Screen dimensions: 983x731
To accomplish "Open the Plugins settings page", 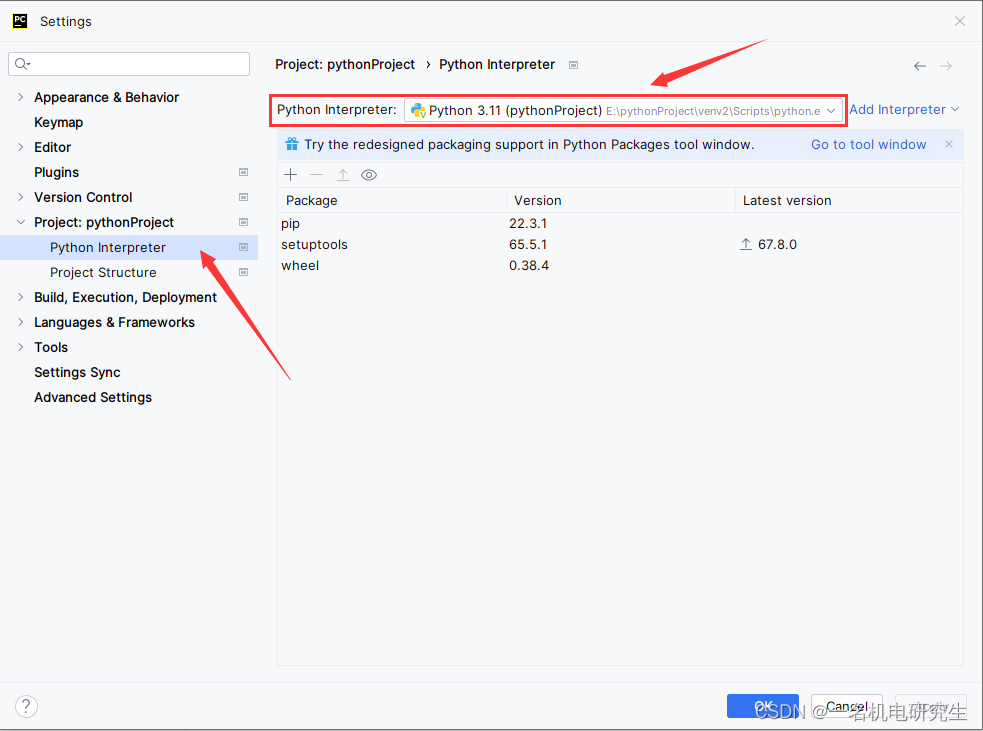I will (x=56, y=172).
